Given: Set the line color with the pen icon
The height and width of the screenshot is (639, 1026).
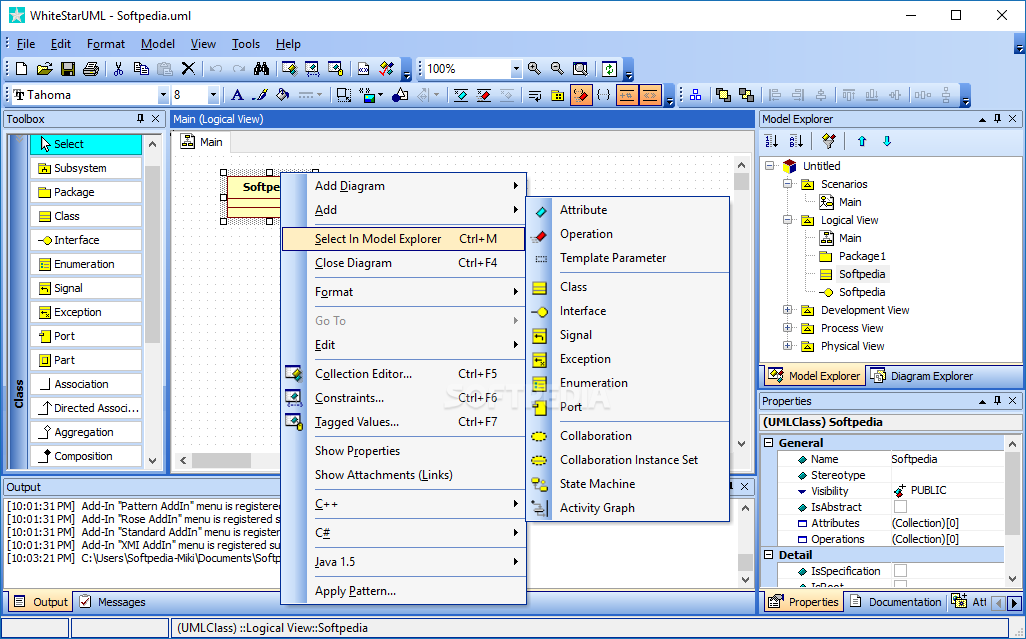Looking at the screenshot, I should click(260, 95).
